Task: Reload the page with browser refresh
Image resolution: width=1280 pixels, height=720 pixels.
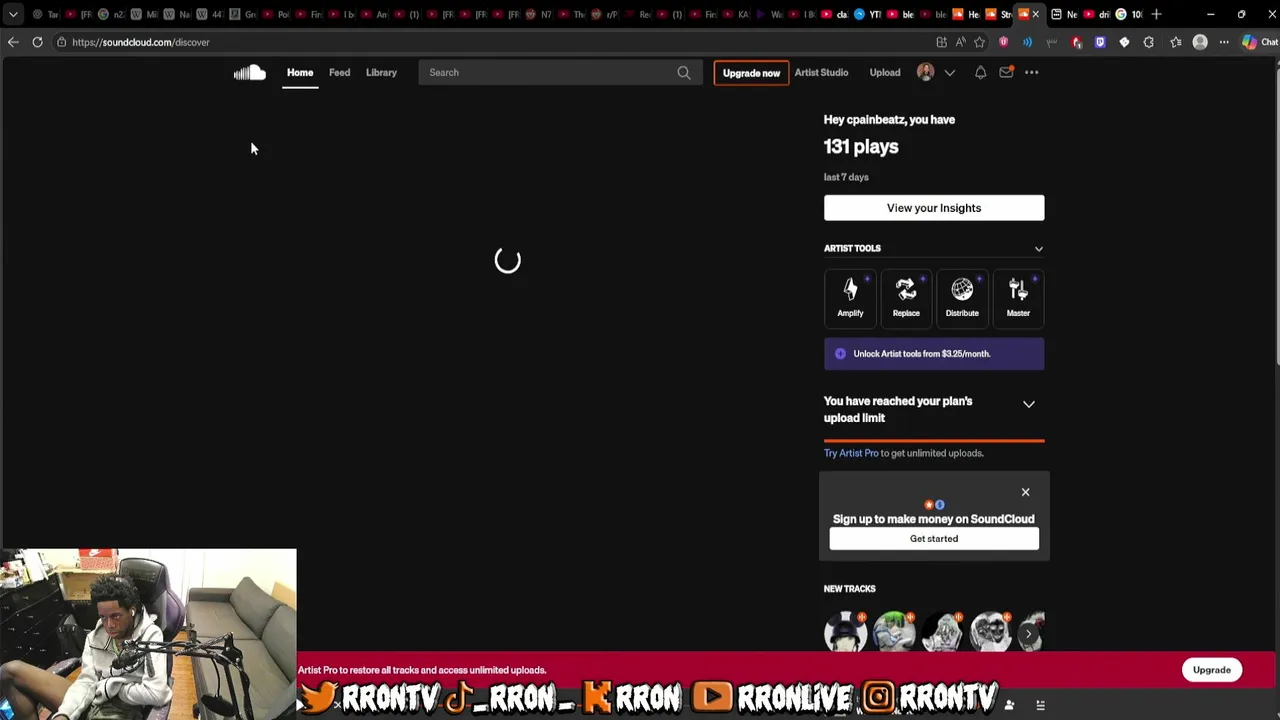Action: point(37,42)
